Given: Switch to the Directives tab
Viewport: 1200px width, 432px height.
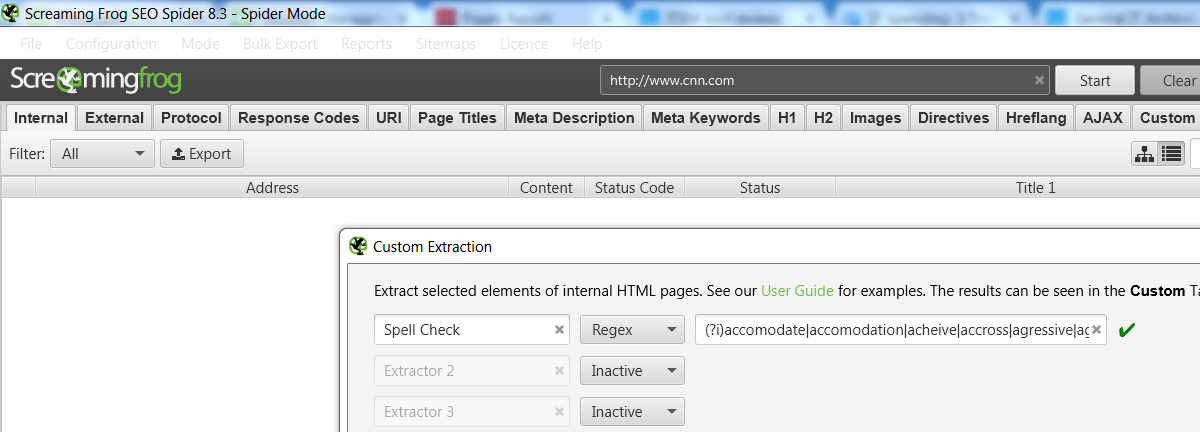Looking at the screenshot, I should 953,117.
